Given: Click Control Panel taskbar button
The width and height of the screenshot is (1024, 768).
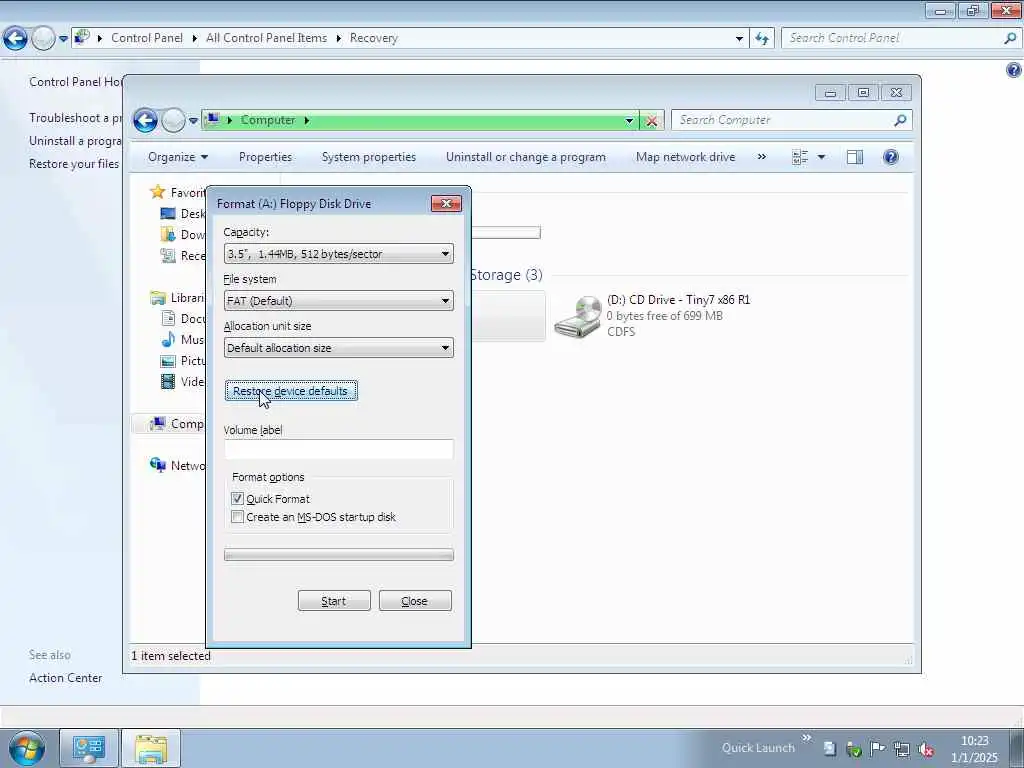Looking at the screenshot, I should click(x=89, y=748).
